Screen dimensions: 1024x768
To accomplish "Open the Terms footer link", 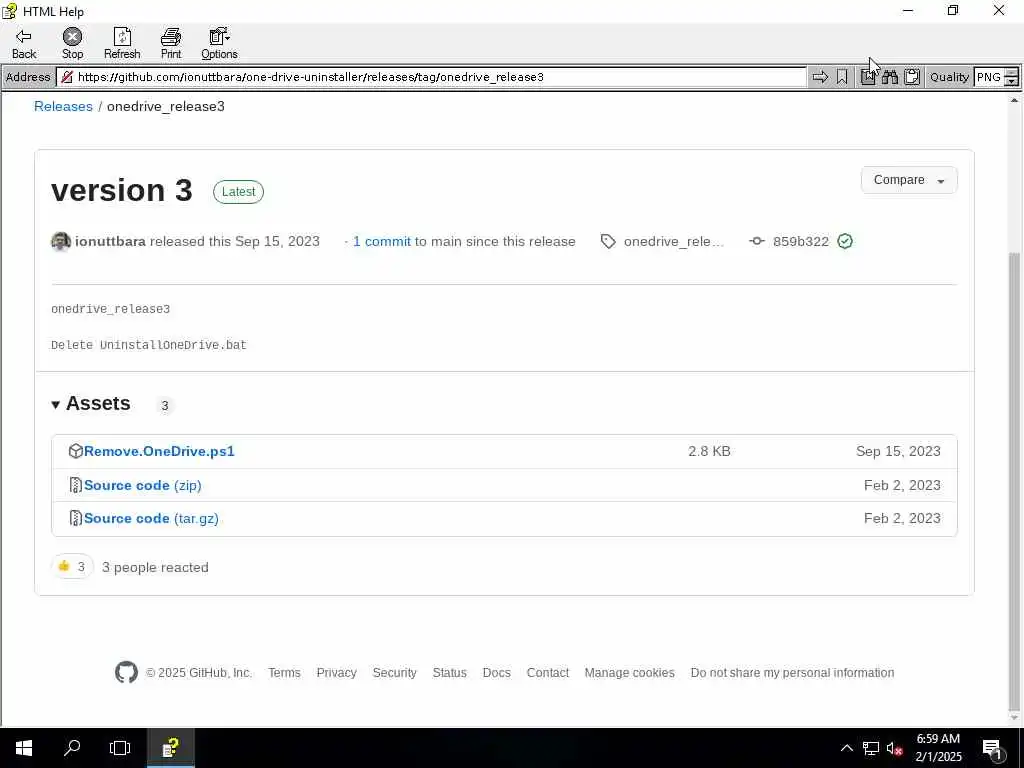I will [284, 673].
